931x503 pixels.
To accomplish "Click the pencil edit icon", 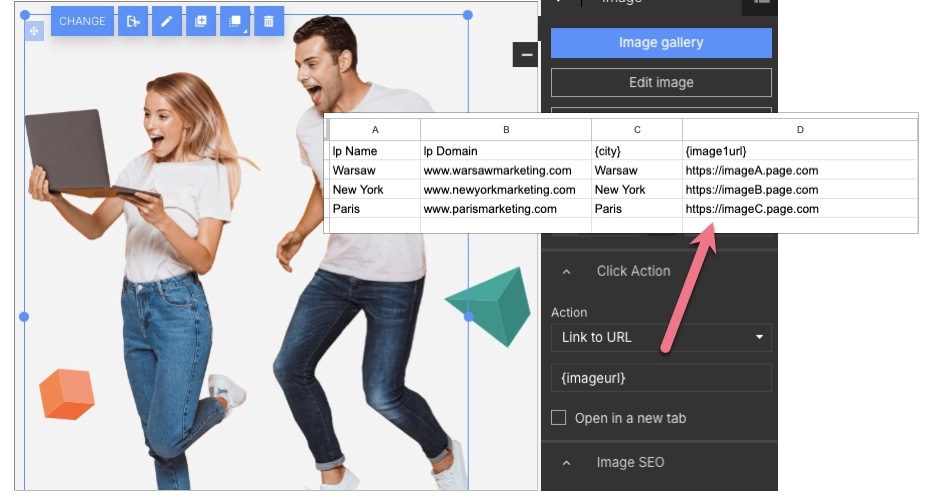I will [167, 21].
